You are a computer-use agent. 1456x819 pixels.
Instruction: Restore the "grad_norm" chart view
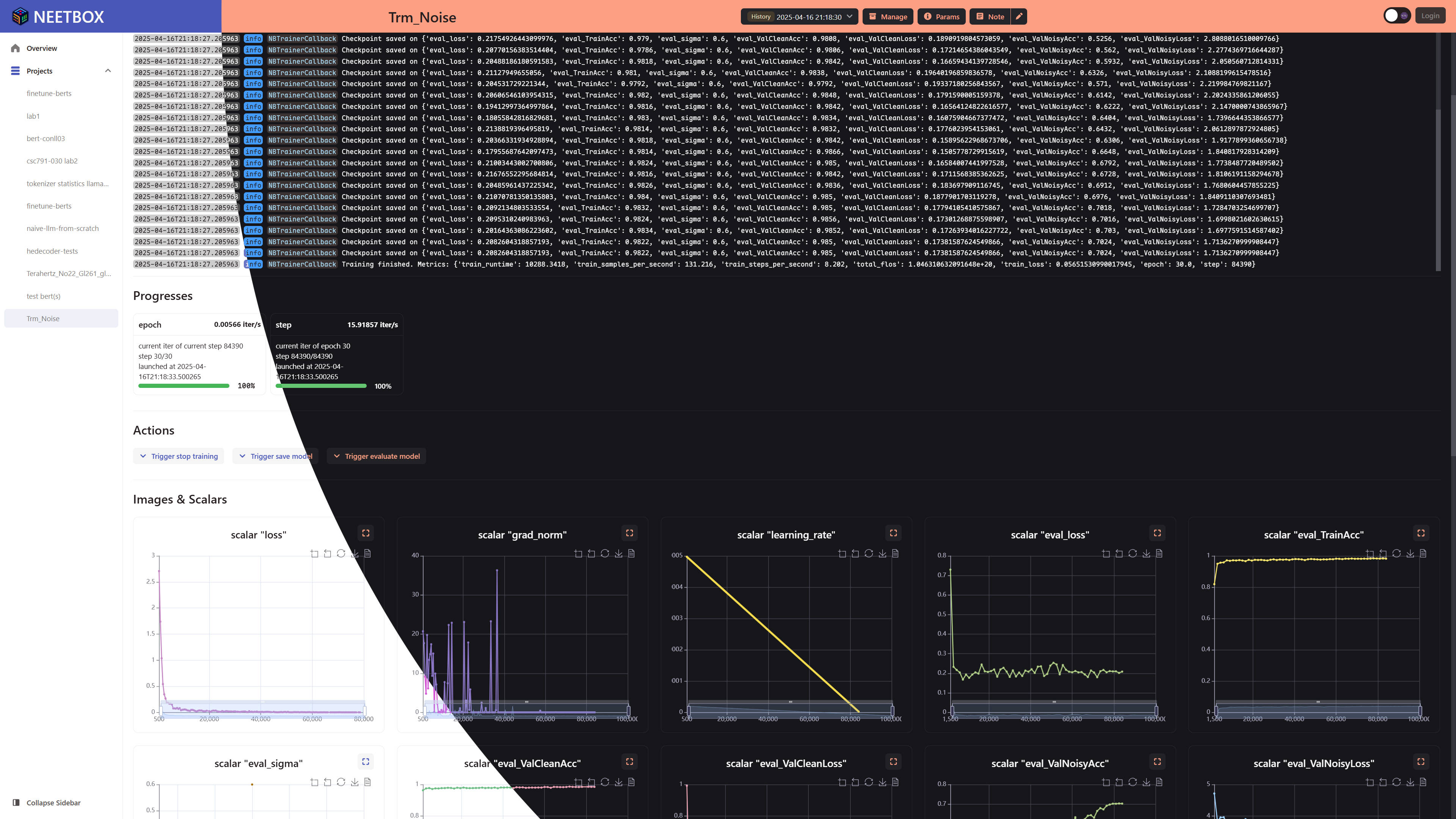tap(605, 553)
